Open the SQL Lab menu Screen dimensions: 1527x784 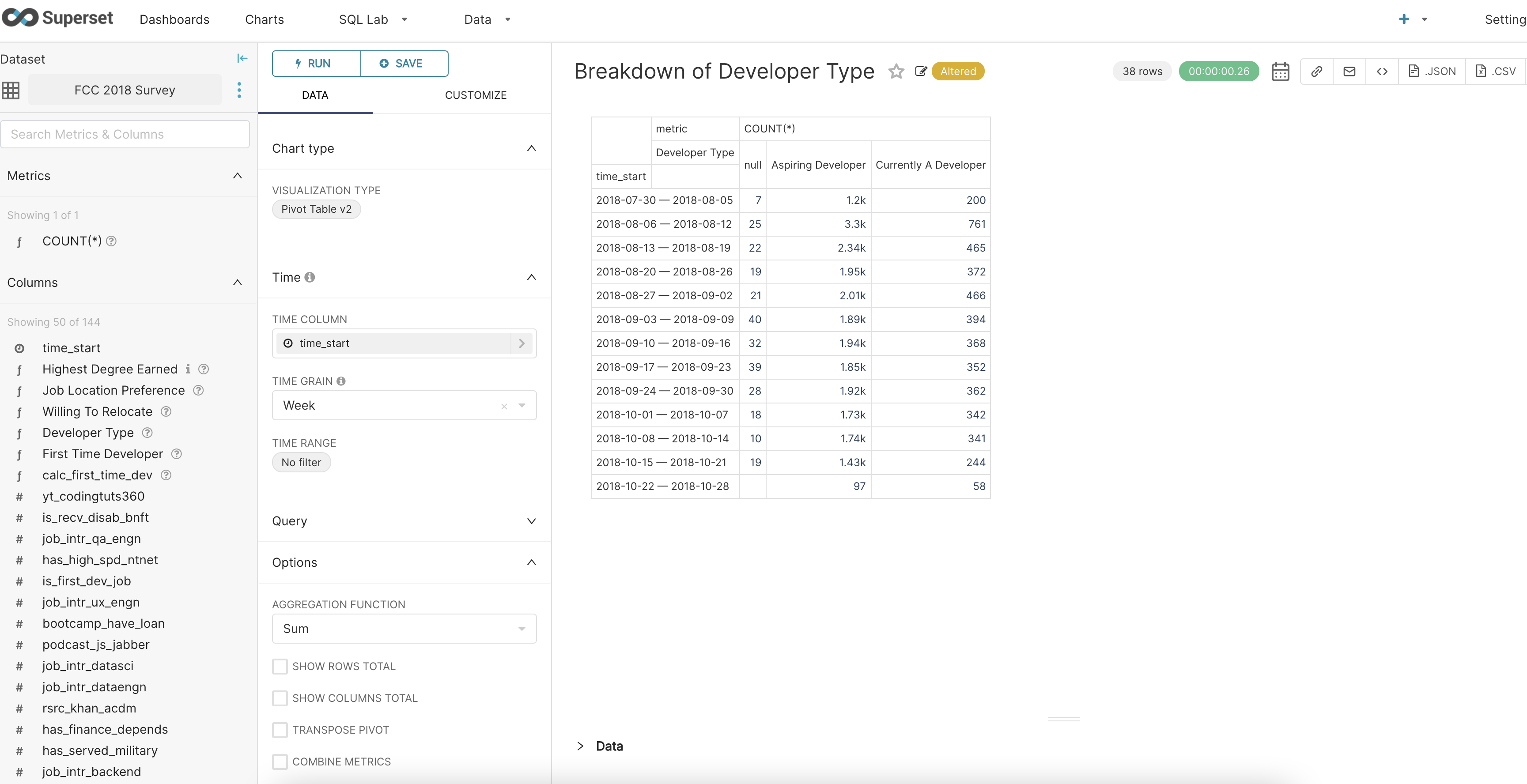pos(363,19)
